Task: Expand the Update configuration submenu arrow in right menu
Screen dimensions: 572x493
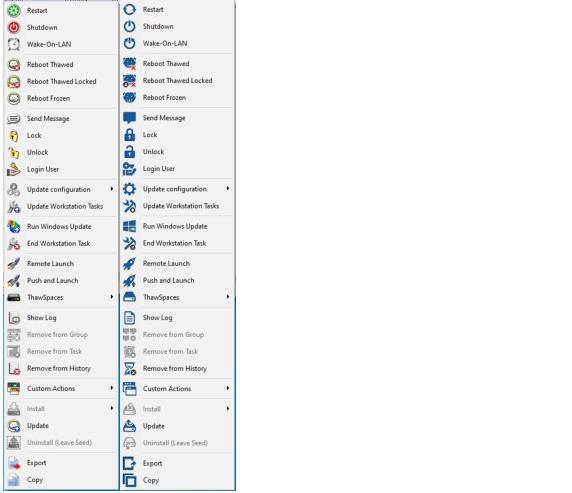Action: point(228,188)
